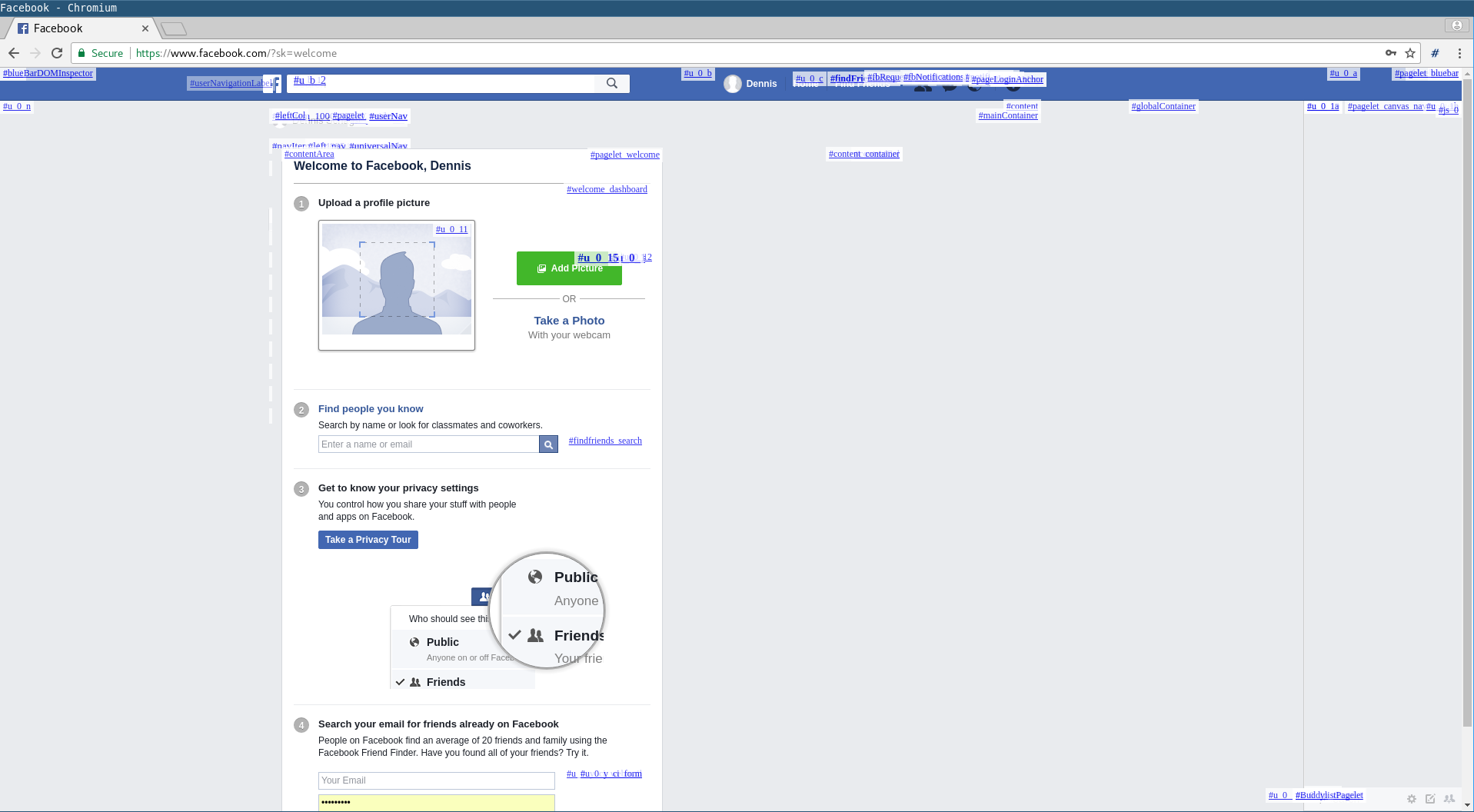Click 'Upload a profile picture' step text
The width and height of the screenshot is (1474, 812).
374,203
